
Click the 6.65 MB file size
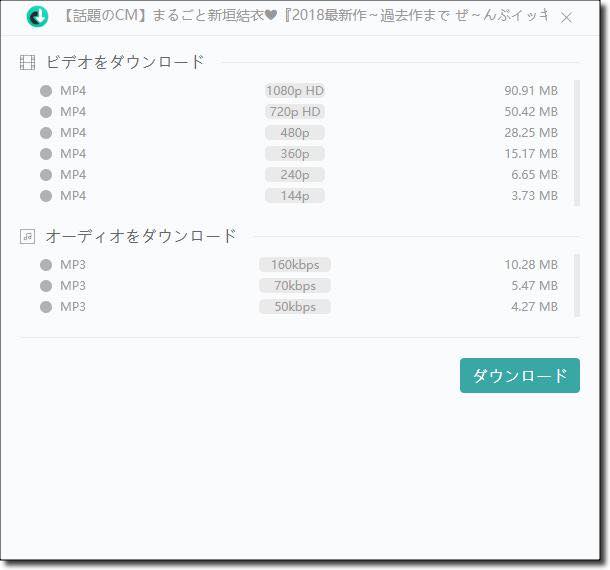coord(535,175)
